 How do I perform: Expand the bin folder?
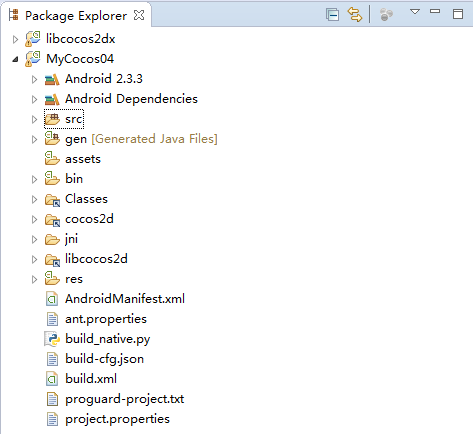click(x=34, y=179)
